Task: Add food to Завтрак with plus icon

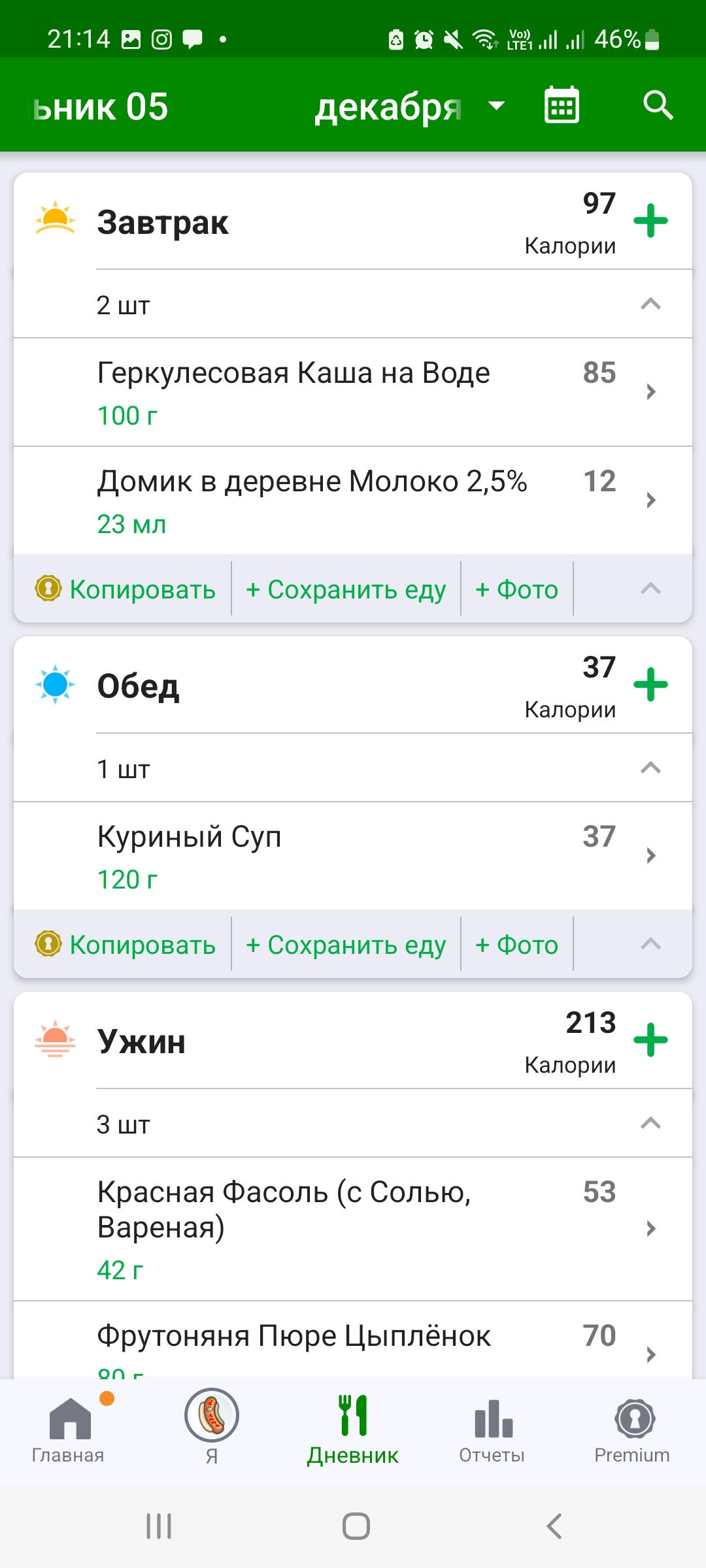Action: pyautogui.click(x=650, y=221)
